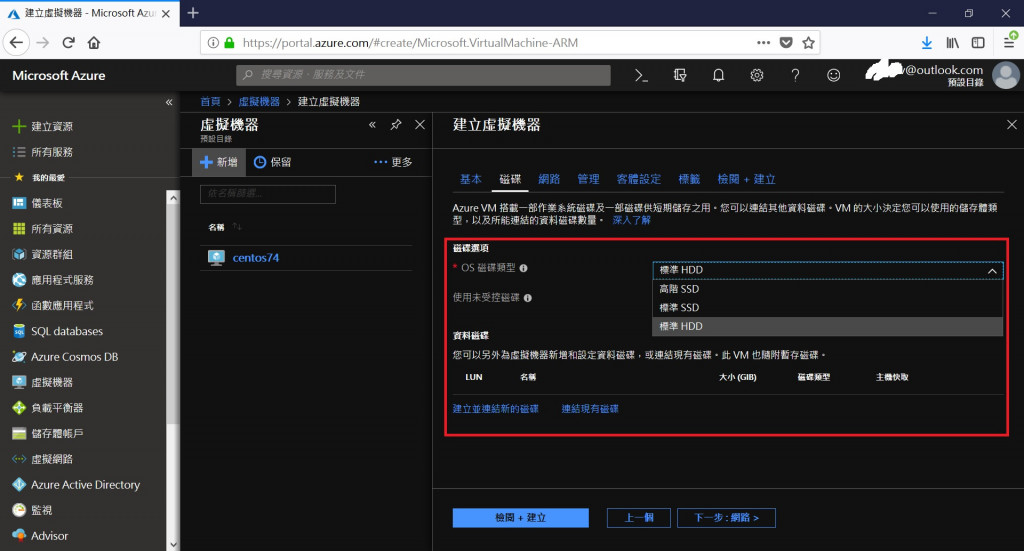Screen dimensions: 1024x551
Task: Send feedback via smiley icon
Action: point(833,76)
